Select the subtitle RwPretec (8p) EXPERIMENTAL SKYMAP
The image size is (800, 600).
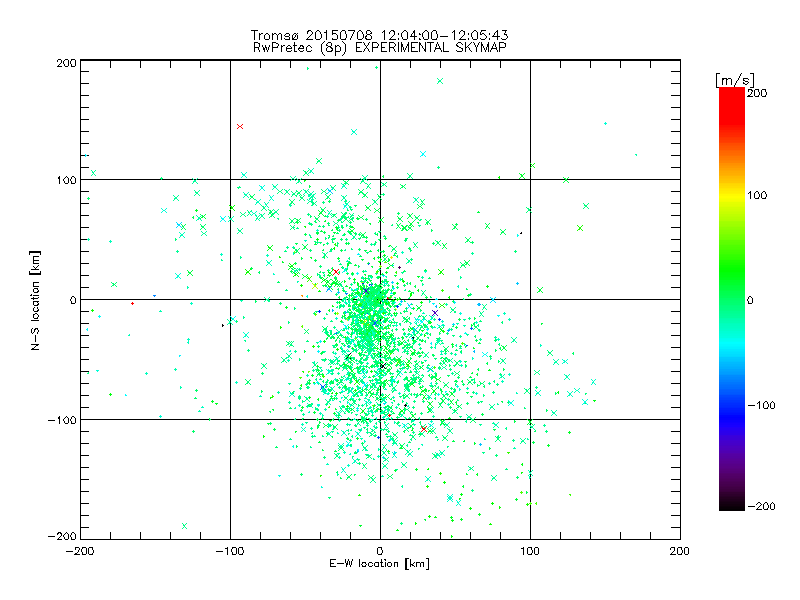(379, 48)
